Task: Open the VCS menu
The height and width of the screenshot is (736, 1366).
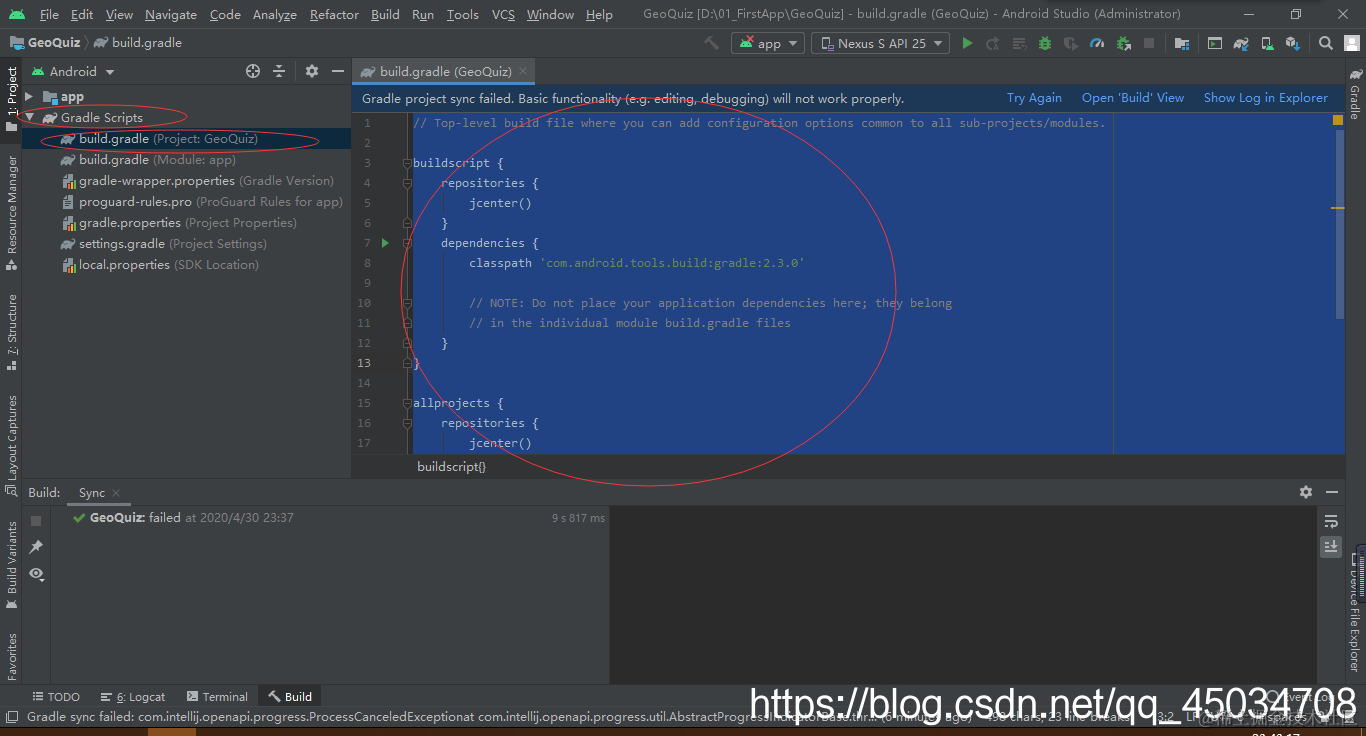Action: (x=503, y=14)
